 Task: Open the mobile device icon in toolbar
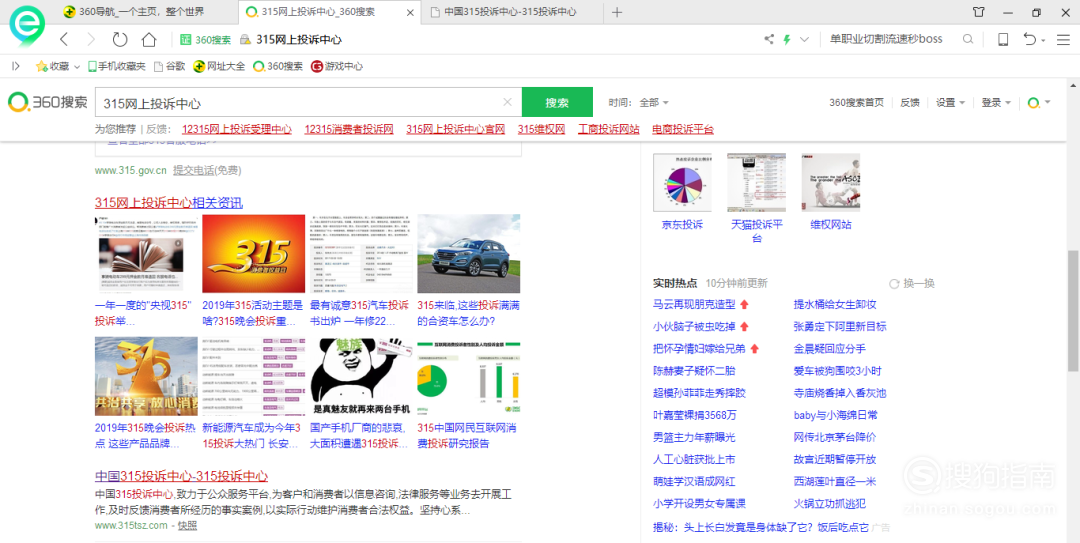click(x=1003, y=39)
